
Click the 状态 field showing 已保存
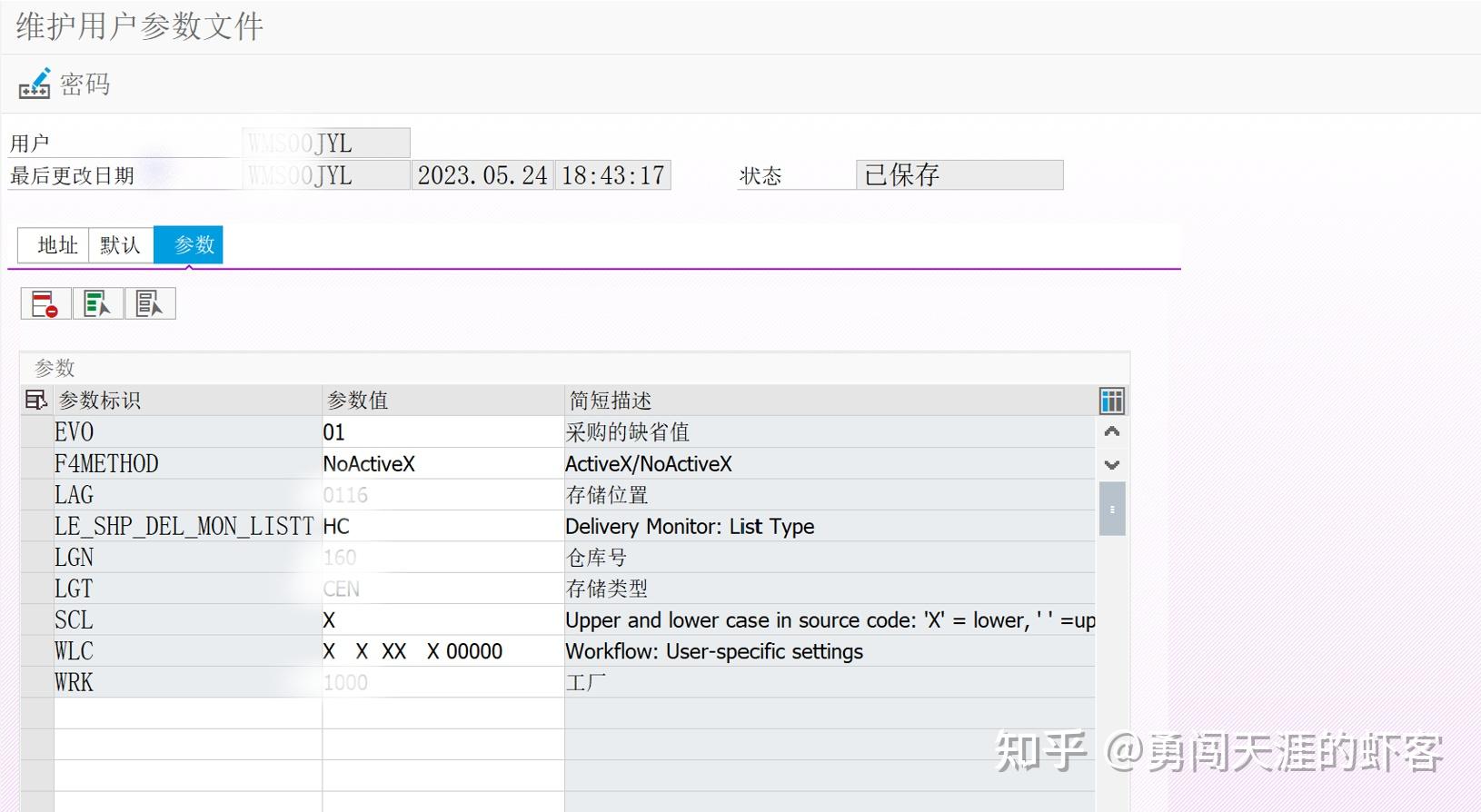click(959, 174)
